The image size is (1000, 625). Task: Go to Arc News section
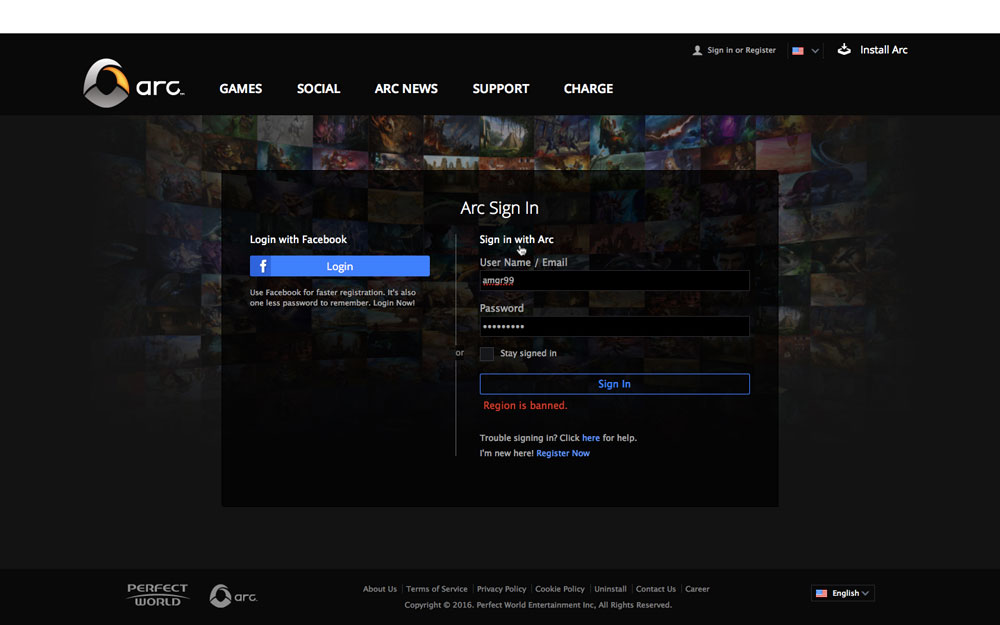click(406, 89)
